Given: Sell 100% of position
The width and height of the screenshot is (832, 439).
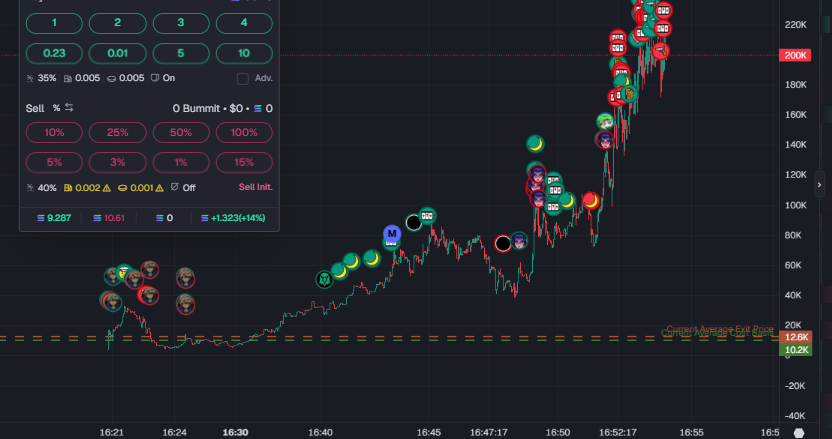Looking at the screenshot, I should point(244,132).
